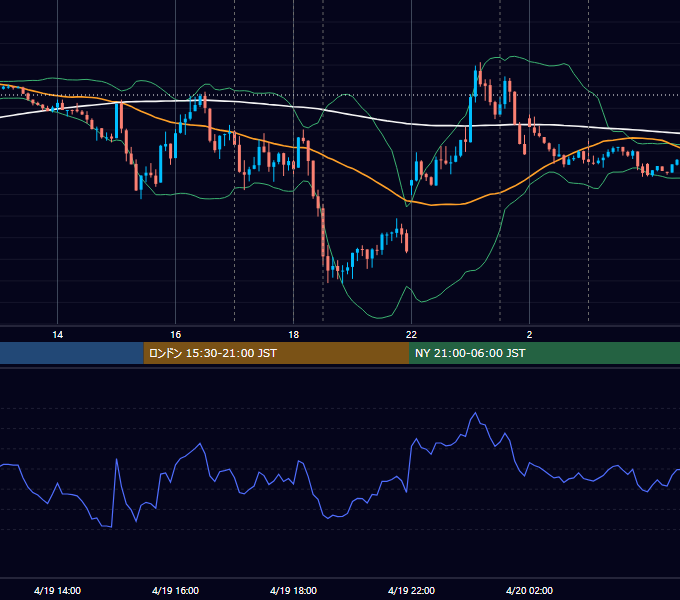Click the NY 21:00-06:00 JST session bar
Image resolution: width=680 pixels, height=600 pixels.
click(544, 353)
